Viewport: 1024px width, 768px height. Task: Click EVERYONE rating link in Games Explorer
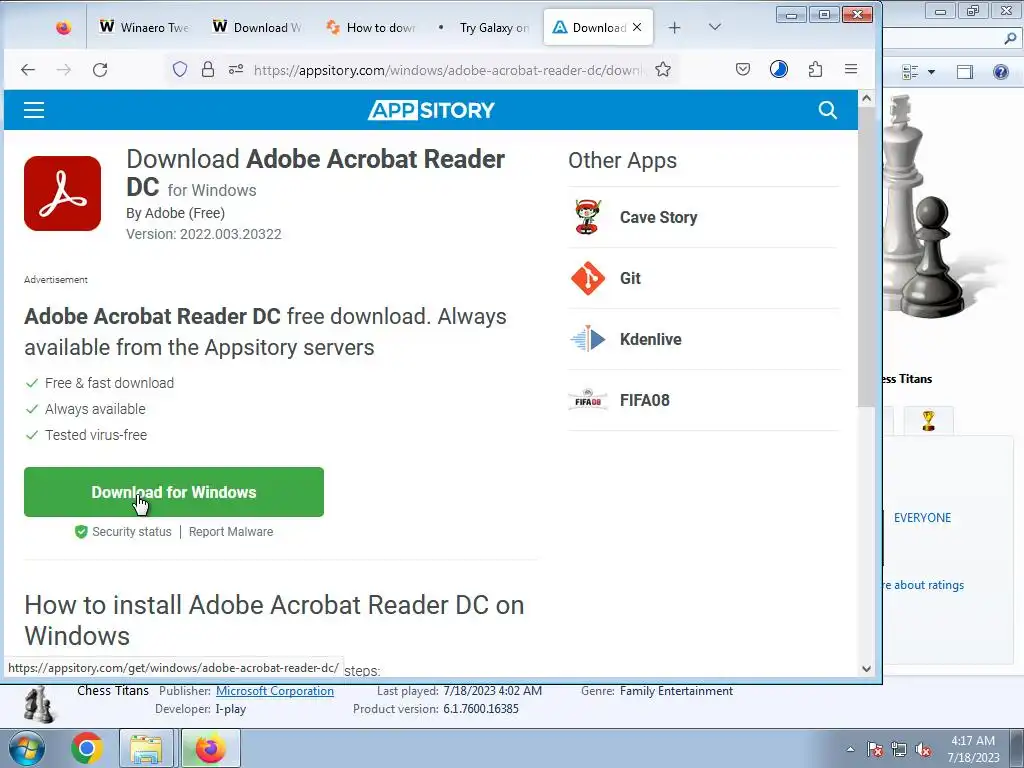click(922, 518)
